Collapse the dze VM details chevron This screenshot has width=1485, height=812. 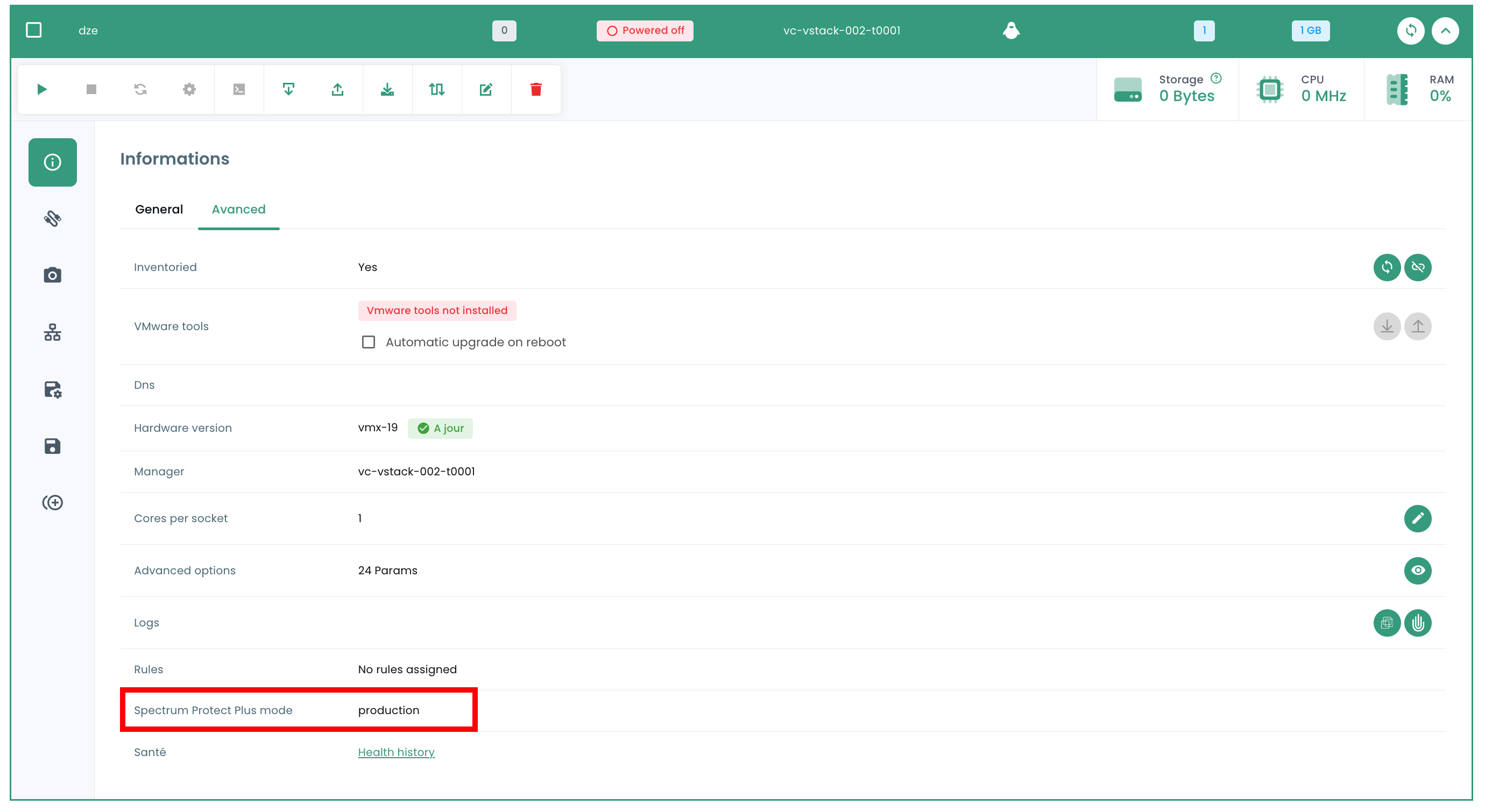pyautogui.click(x=1445, y=31)
